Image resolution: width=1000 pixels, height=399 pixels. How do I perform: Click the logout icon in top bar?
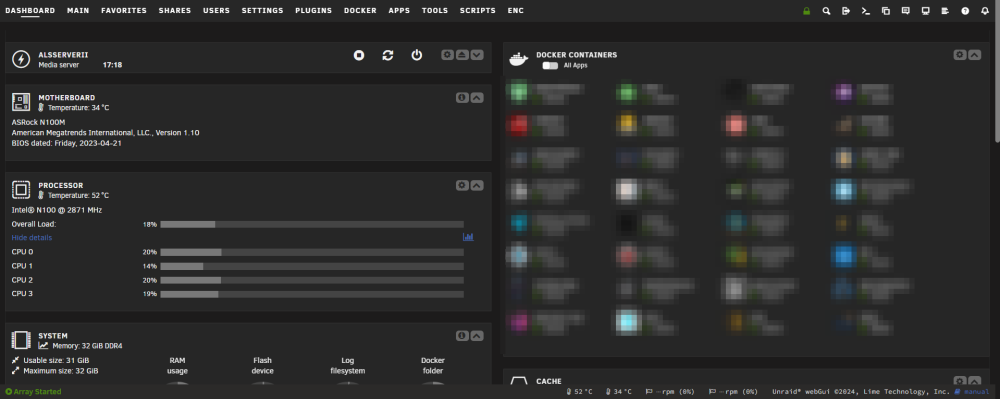pyautogui.click(x=846, y=11)
